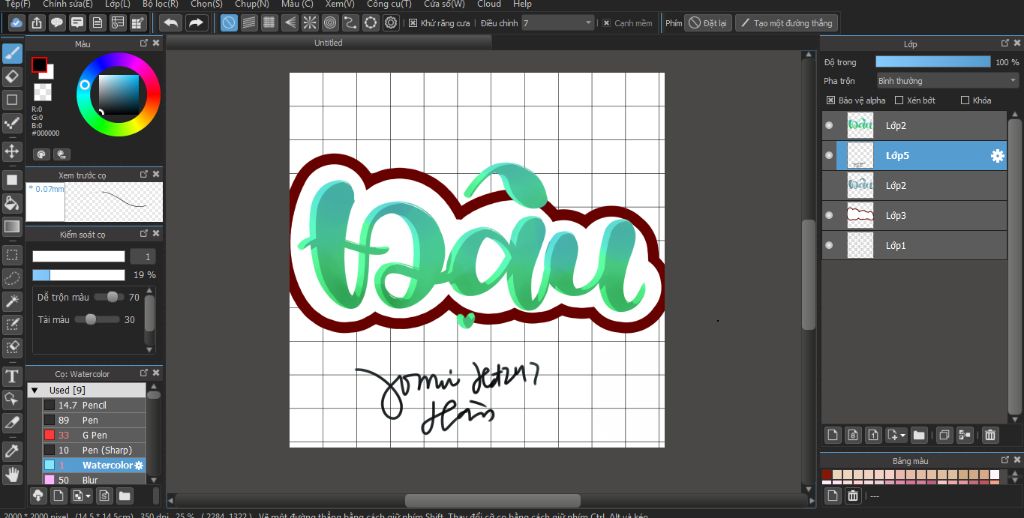Select the Eyedropper tool
This screenshot has height=518, width=1024.
[12, 451]
